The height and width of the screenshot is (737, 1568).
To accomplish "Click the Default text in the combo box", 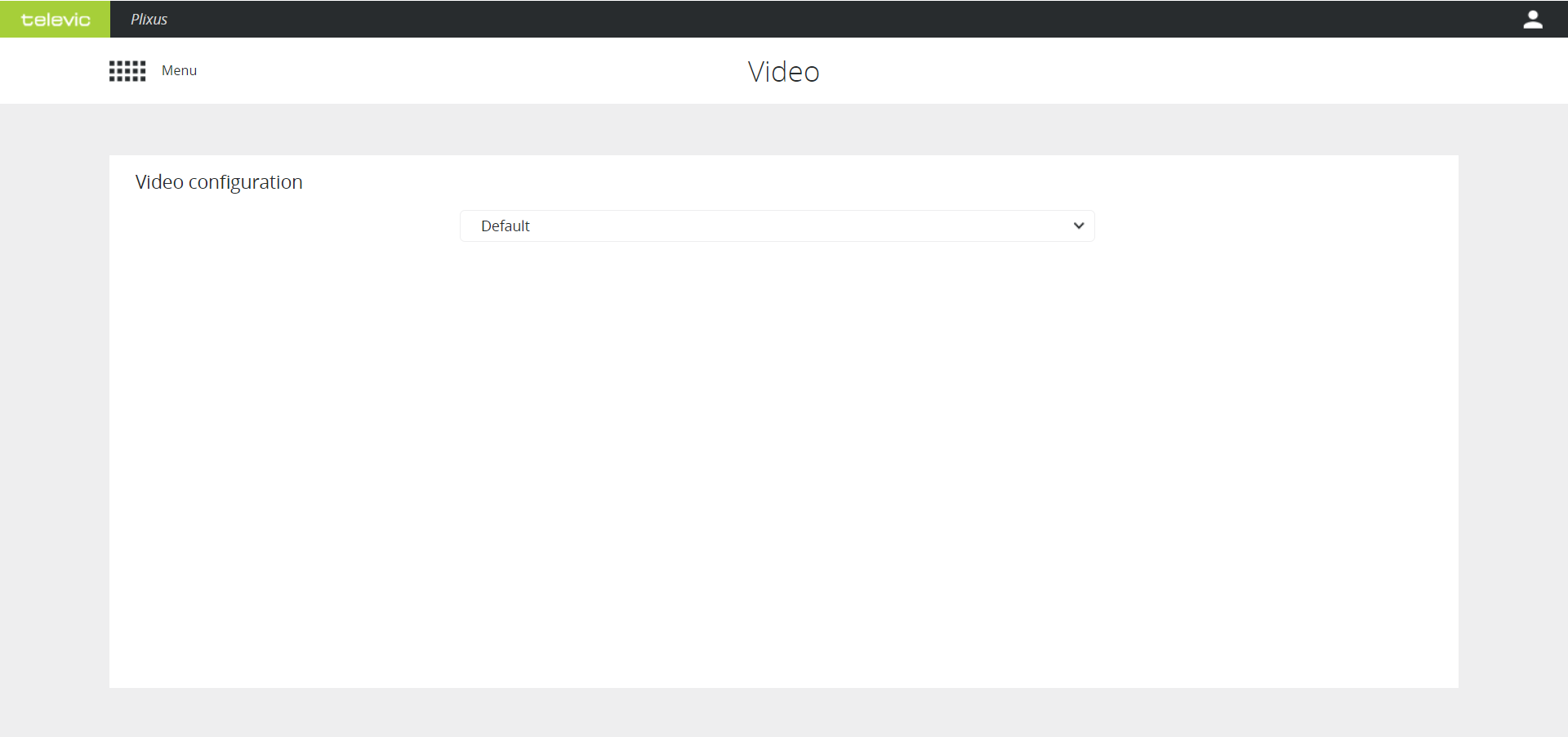I will [505, 226].
